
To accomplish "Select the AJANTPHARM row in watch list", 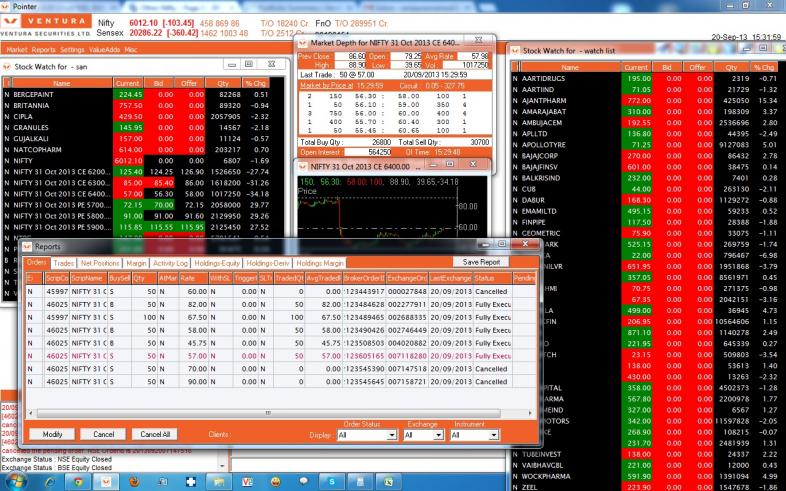I will point(646,101).
